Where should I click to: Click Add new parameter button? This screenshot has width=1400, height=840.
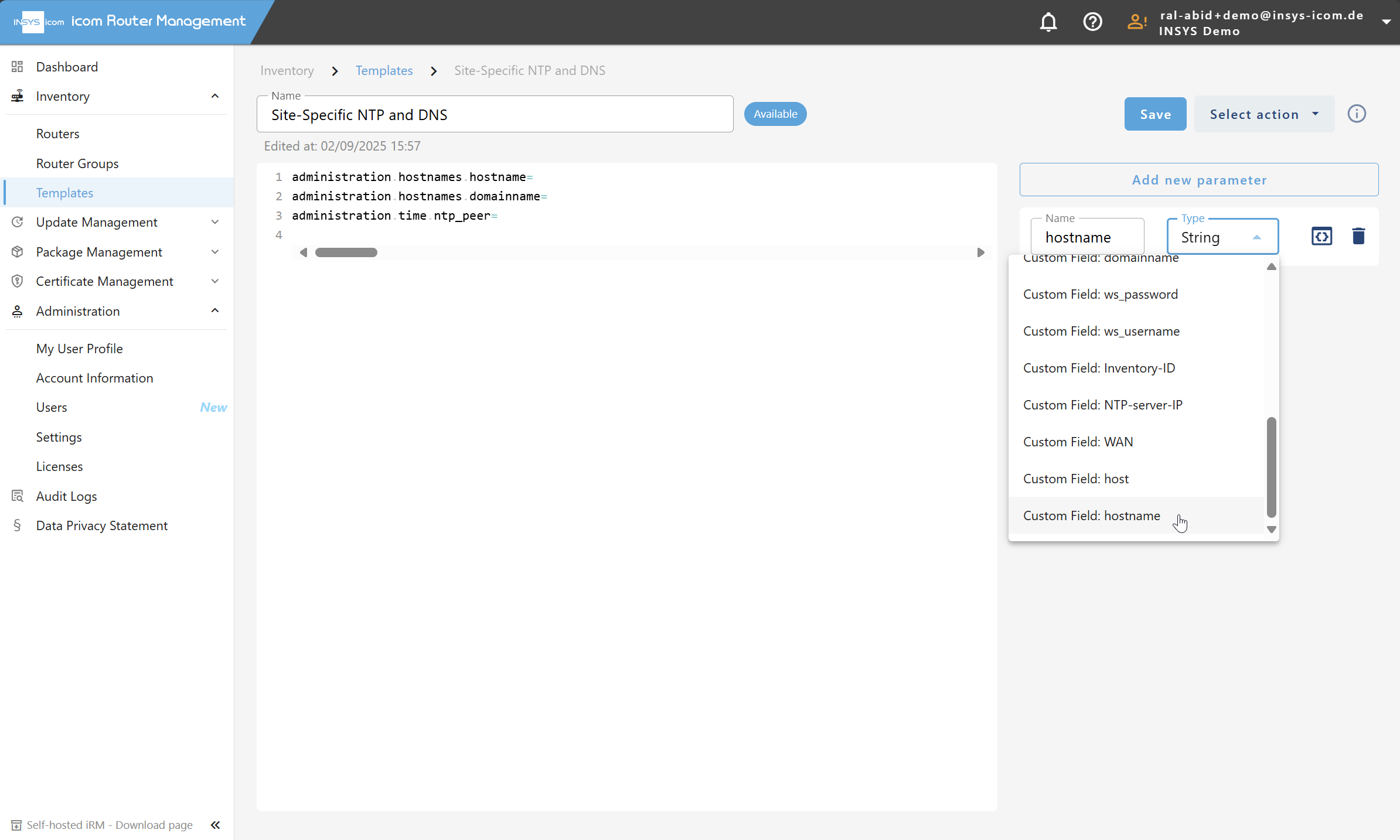pos(1199,180)
